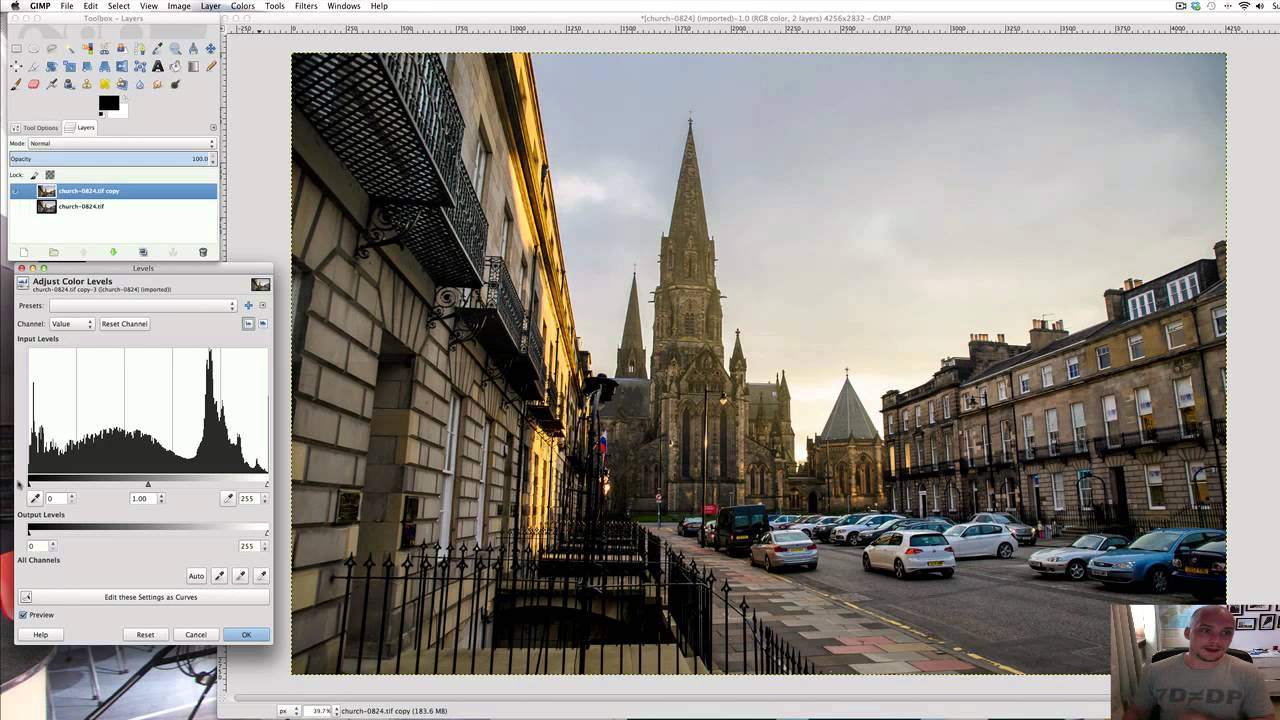Hide the church-0824.tif copy layer eye
This screenshot has width=1280, height=720.
click(15, 191)
